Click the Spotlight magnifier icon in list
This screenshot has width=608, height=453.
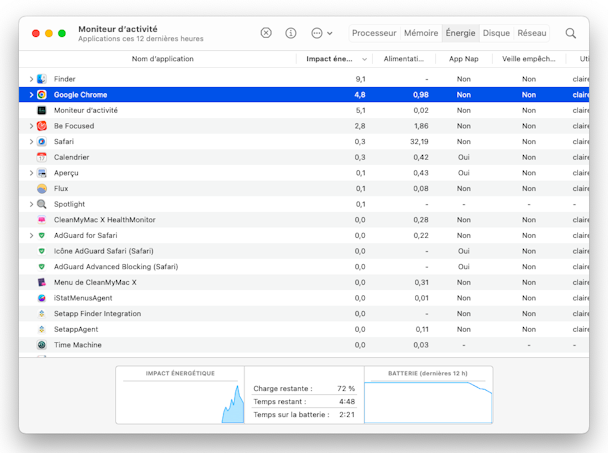click(x=42, y=204)
